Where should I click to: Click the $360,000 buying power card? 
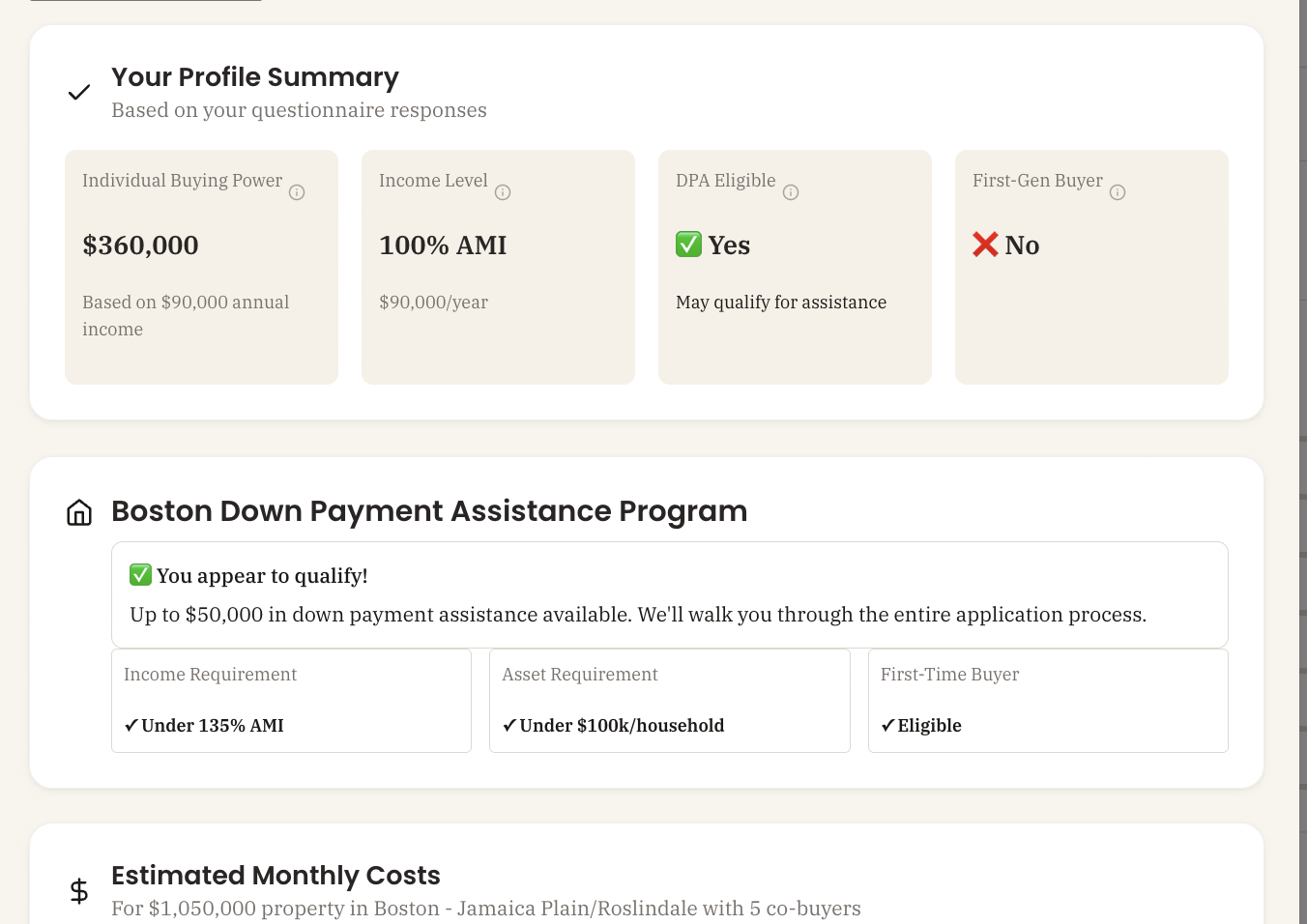pos(201,267)
